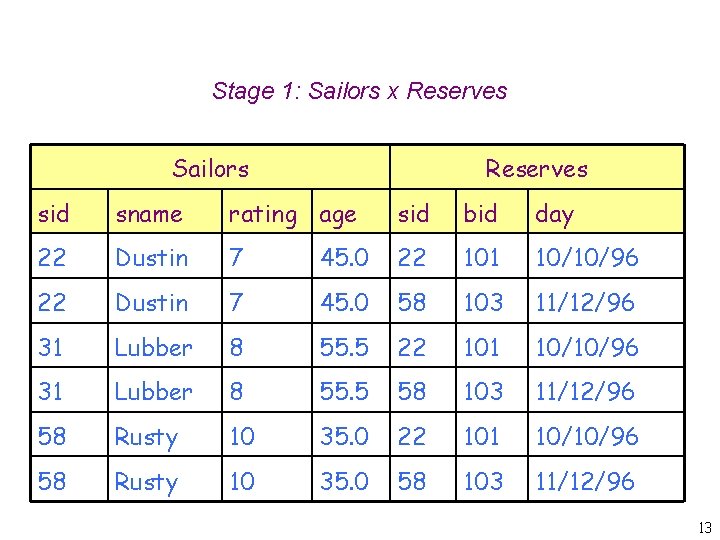Click rating '7' in first Dustin row
The image size is (720, 540).
(236, 258)
